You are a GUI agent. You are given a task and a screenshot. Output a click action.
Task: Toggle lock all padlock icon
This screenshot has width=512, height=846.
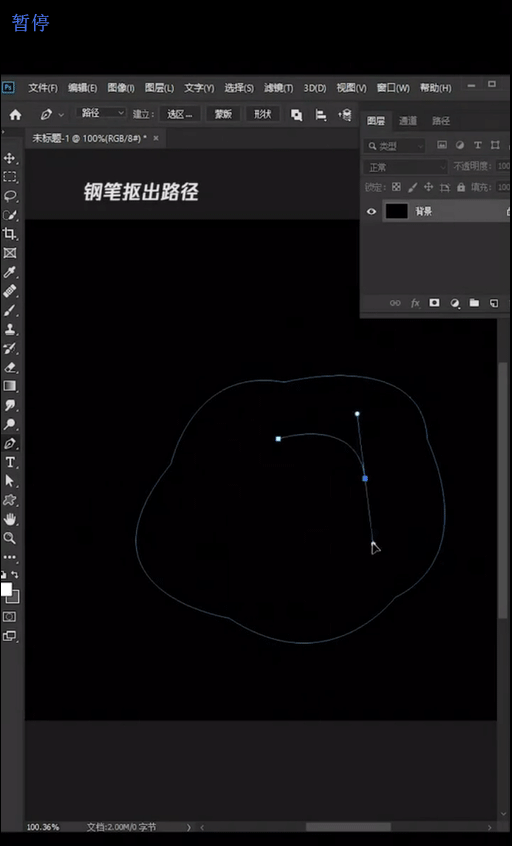click(461, 187)
